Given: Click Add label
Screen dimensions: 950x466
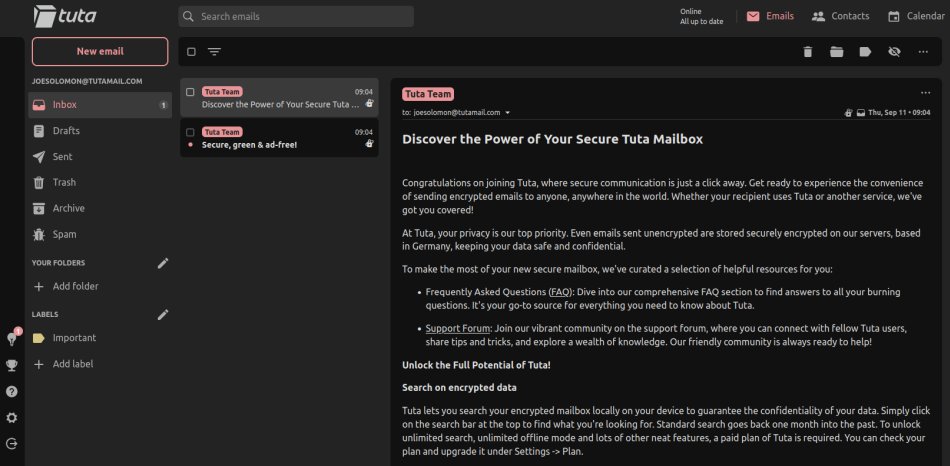Looking at the screenshot, I should (x=64, y=364).
